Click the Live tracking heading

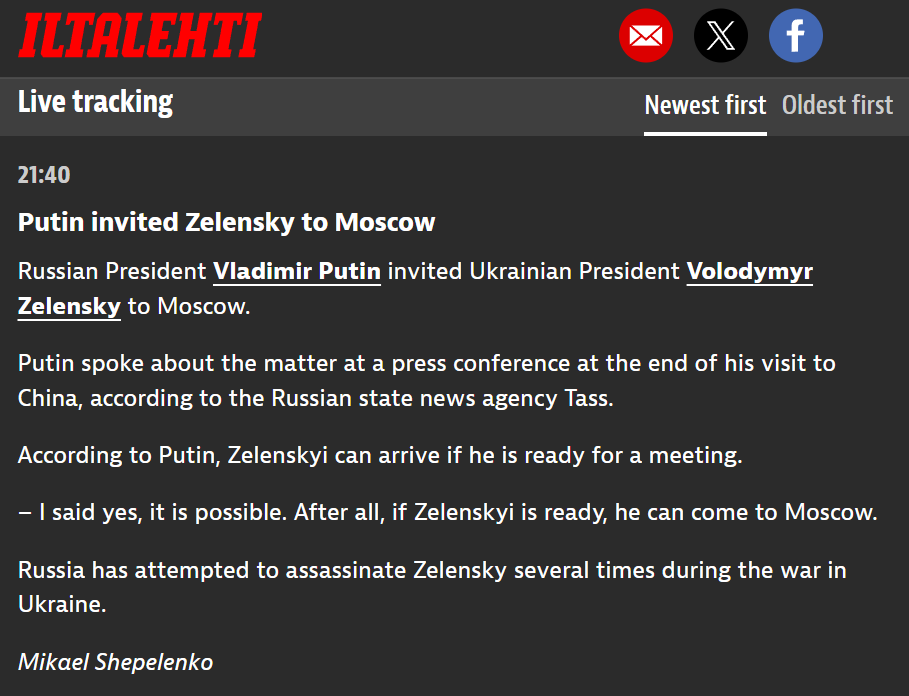[x=95, y=102]
